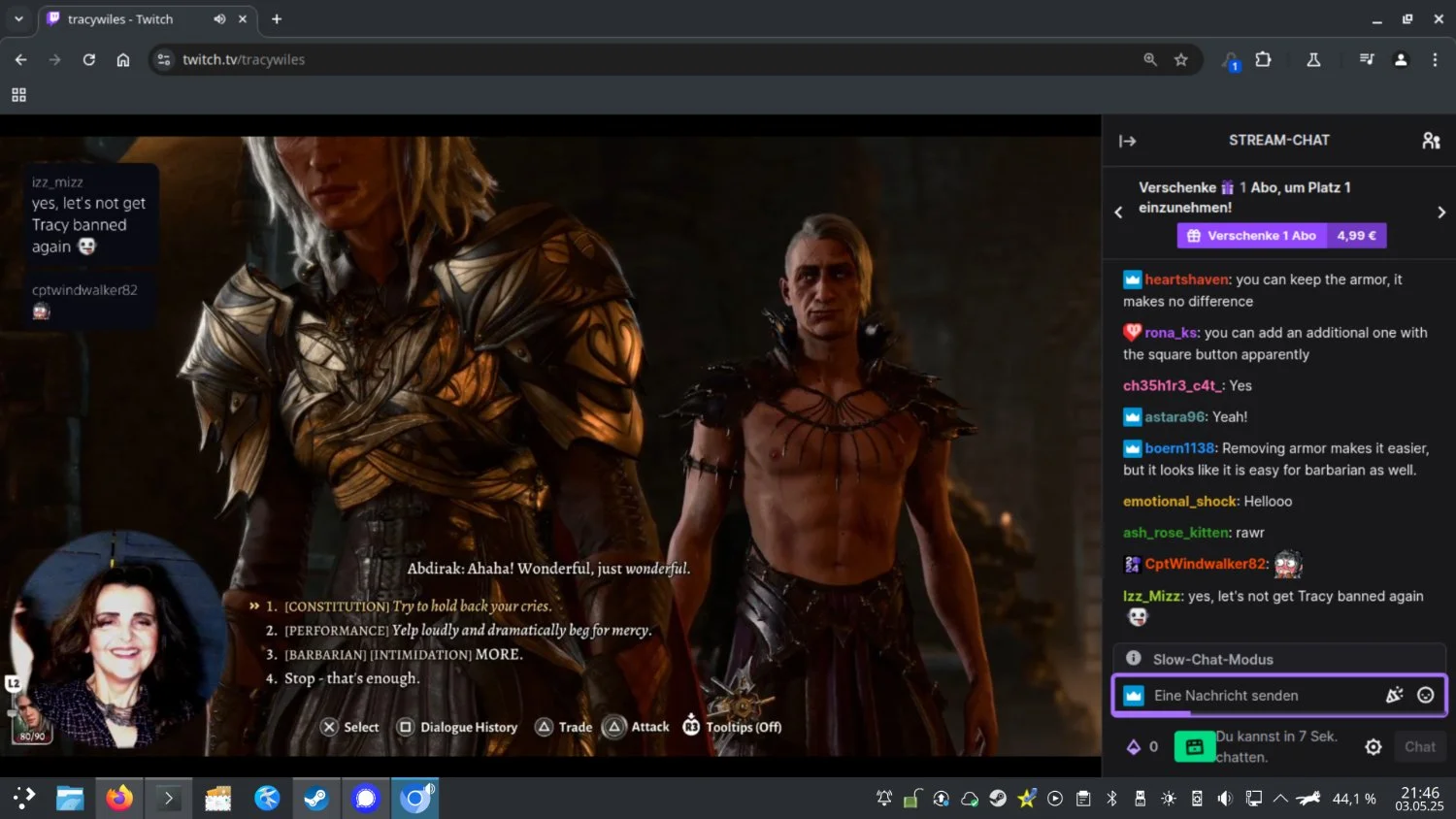This screenshot has height=819, width=1456.
Task: Open the chat community members list
Action: click(x=1431, y=141)
